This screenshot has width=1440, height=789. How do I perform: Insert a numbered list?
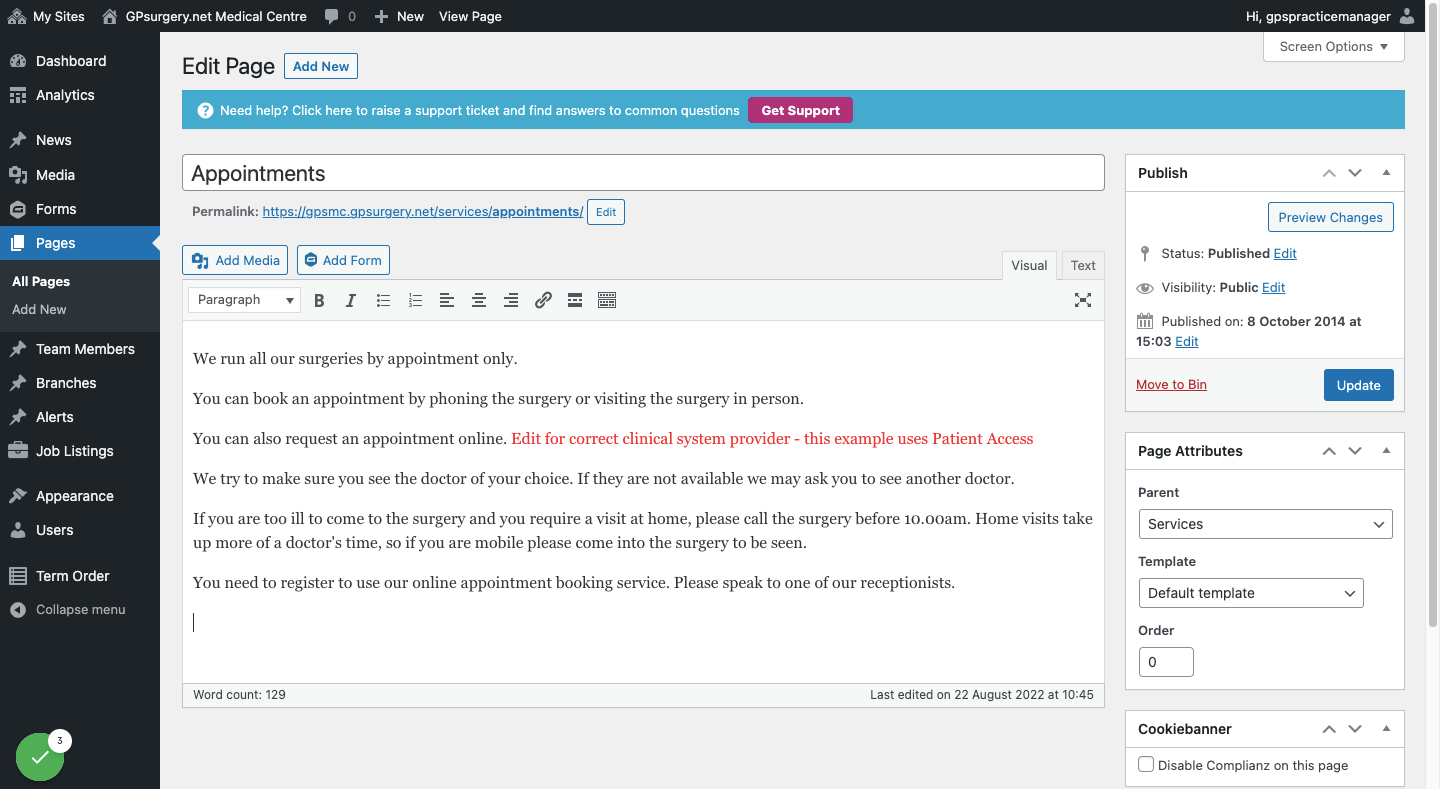[415, 300]
